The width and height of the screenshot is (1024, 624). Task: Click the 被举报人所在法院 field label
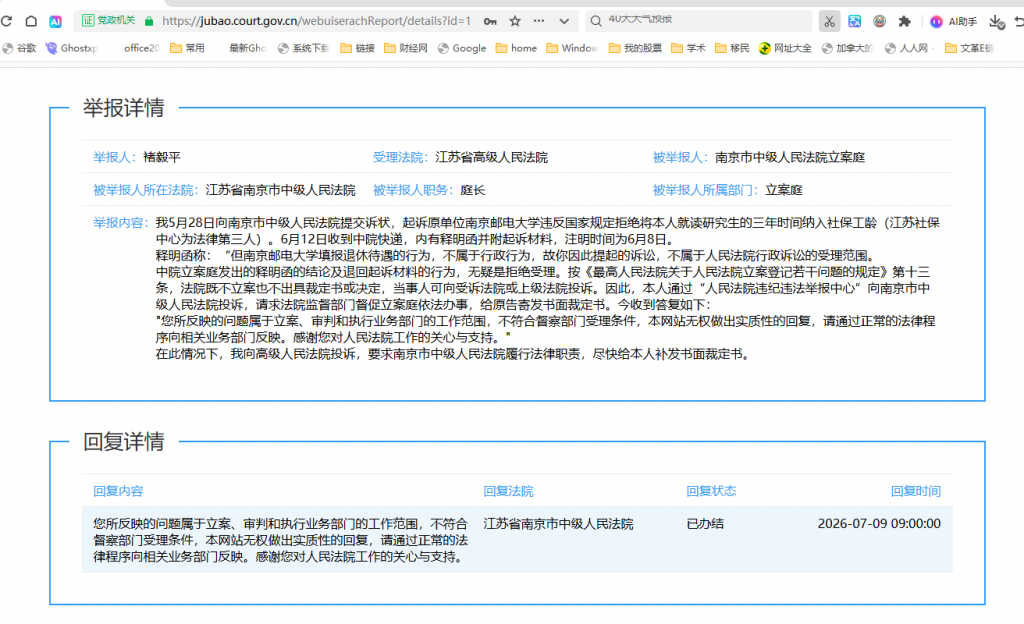[146, 191]
